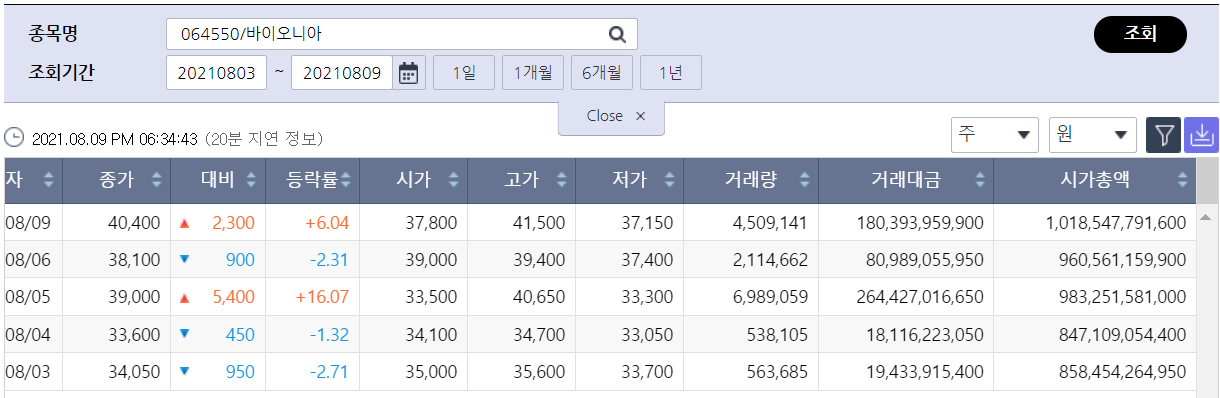Image resolution: width=1220 pixels, height=398 pixels.
Task: Sort by the date column arrows
Action: click(x=48, y=180)
